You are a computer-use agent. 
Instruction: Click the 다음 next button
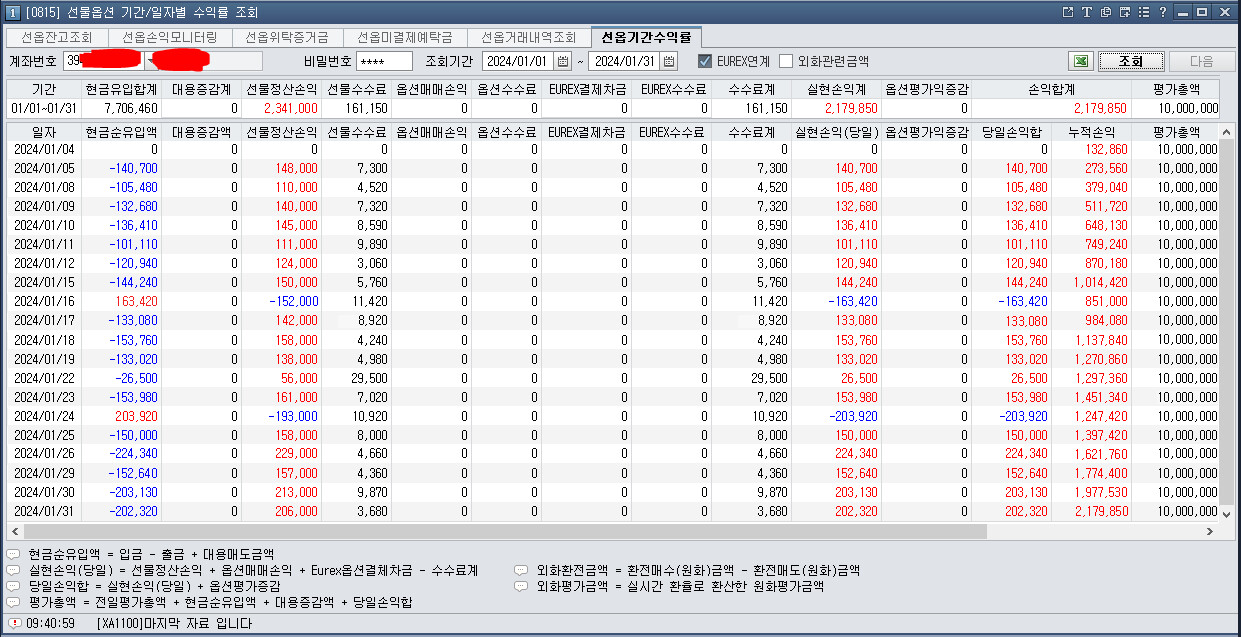[x=1201, y=61]
